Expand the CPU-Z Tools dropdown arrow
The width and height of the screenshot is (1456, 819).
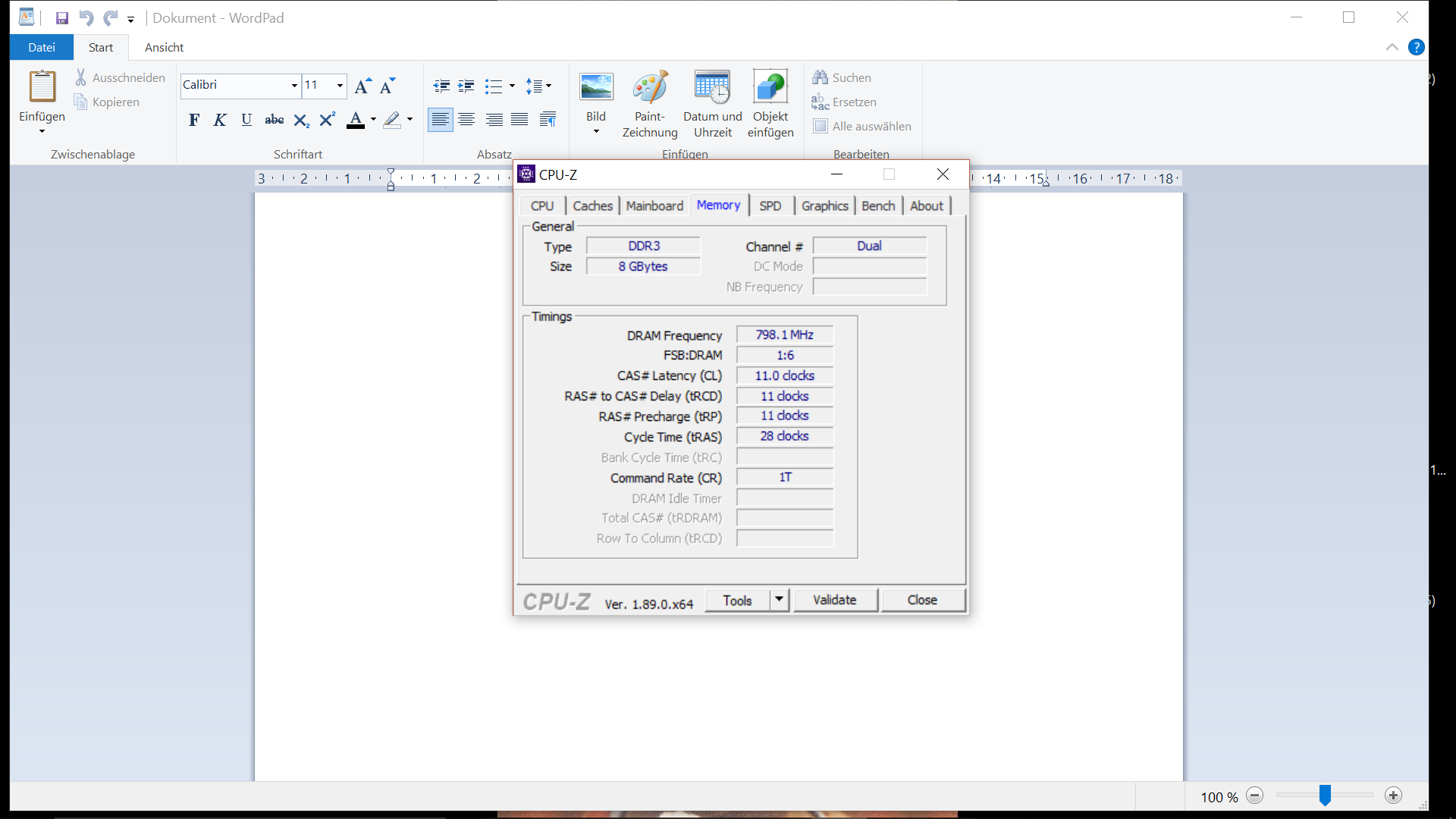[x=779, y=600]
